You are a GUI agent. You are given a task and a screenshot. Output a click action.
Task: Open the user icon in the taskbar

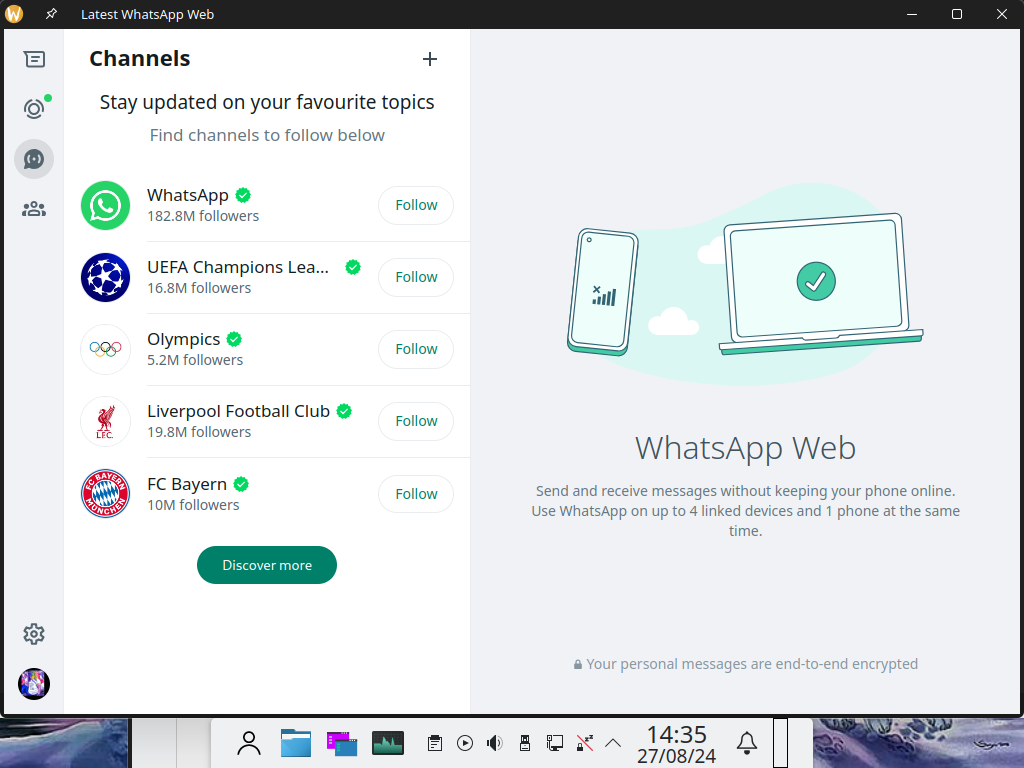tap(249, 743)
